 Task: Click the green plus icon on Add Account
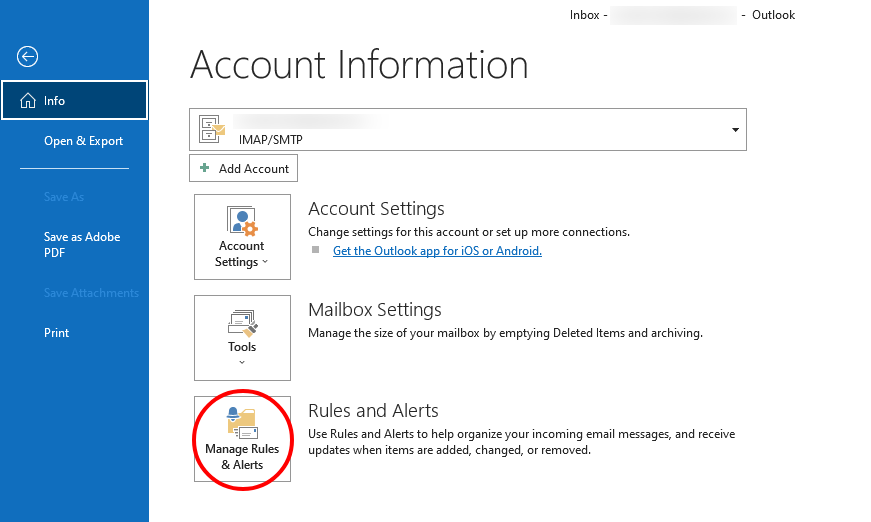[204, 168]
